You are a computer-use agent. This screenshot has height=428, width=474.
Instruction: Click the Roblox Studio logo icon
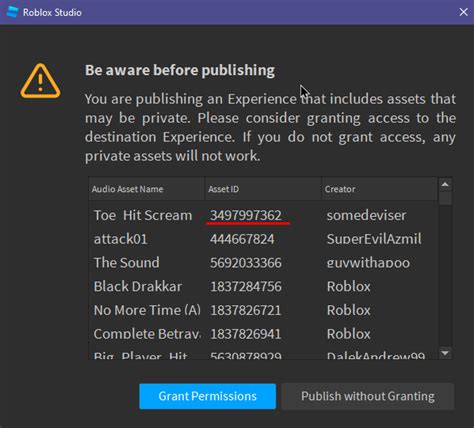tap(12, 12)
